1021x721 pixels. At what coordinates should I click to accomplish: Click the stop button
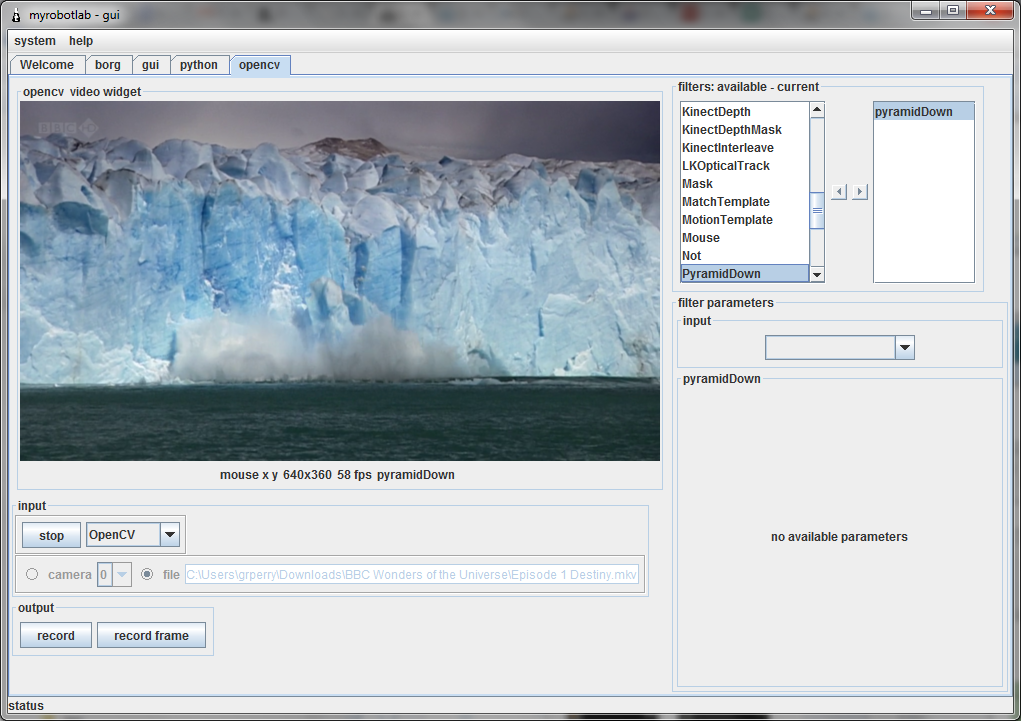click(51, 535)
